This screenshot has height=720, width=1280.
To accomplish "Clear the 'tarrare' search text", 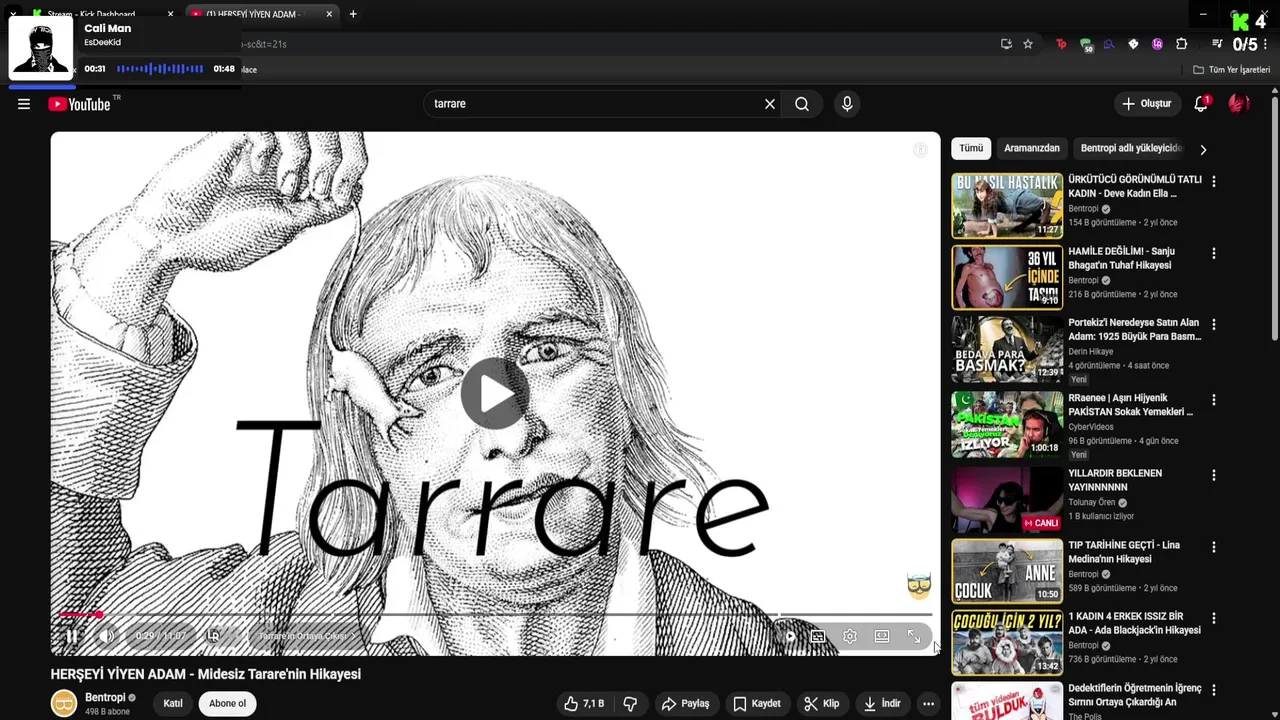I will 770,104.
